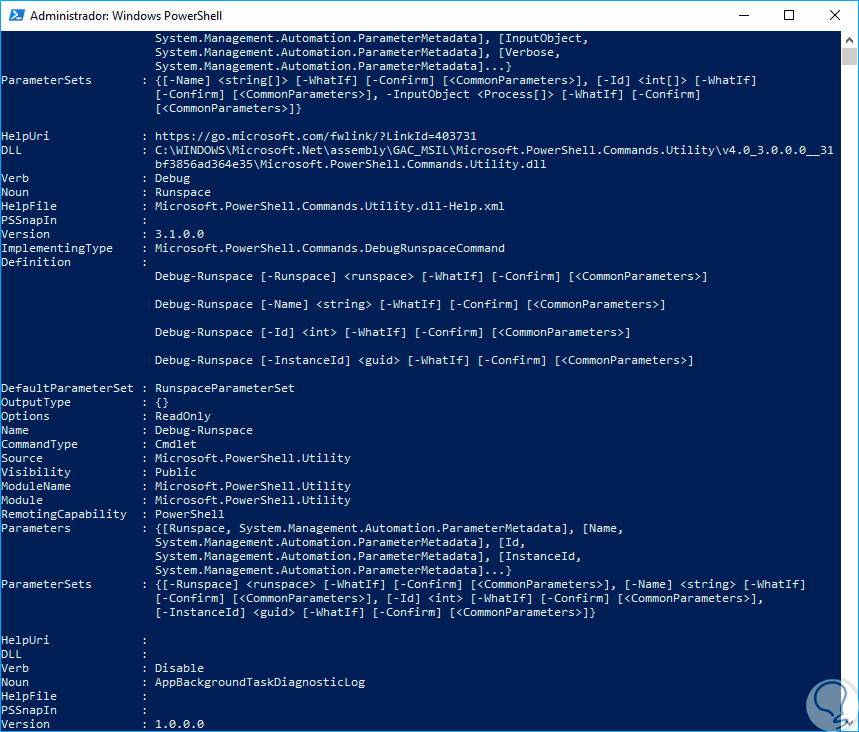Click the "Cmdlet" CommandType value

(x=176, y=444)
